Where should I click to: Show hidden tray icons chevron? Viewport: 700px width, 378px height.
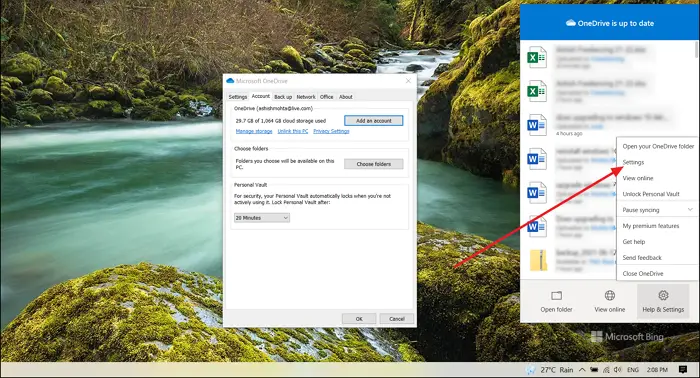coord(582,370)
